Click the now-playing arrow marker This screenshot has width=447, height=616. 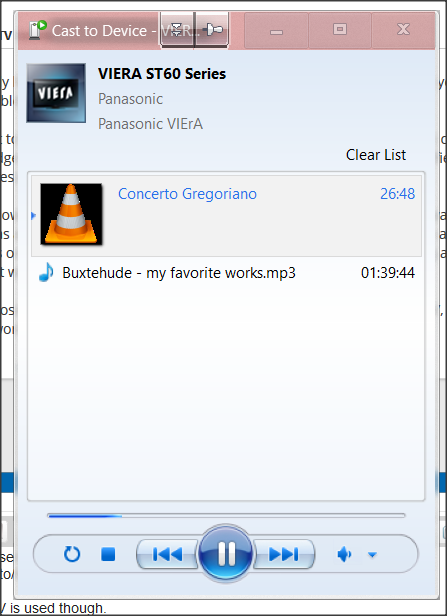(34, 215)
